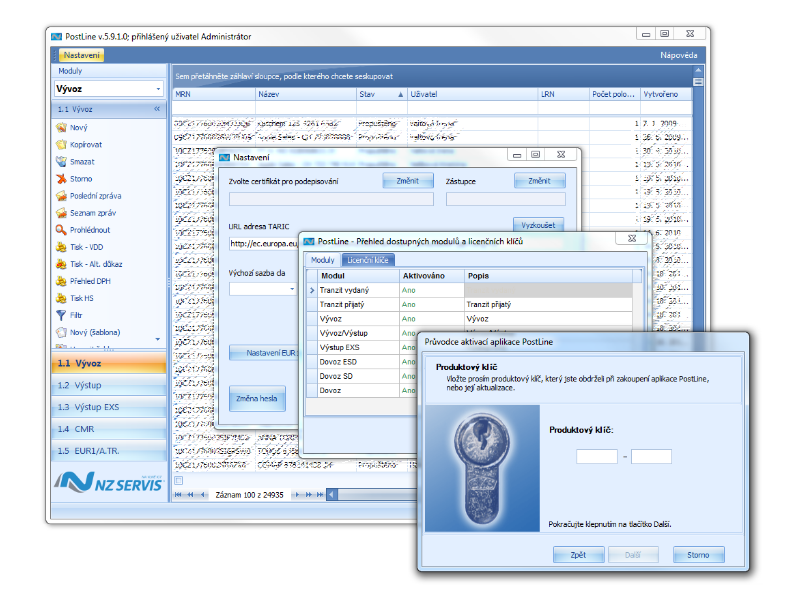Click Storno in the activation wizard
Viewport: 800px width, 600px height.
tap(698, 555)
